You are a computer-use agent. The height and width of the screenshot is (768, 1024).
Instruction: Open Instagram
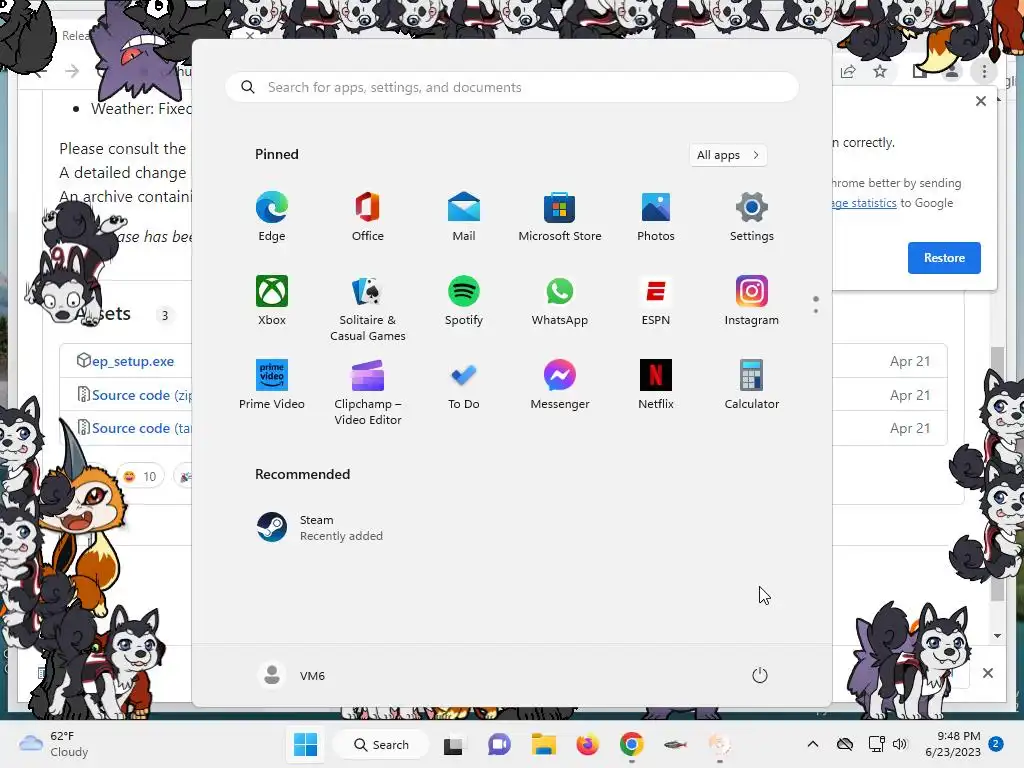pyautogui.click(x=752, y=300)
